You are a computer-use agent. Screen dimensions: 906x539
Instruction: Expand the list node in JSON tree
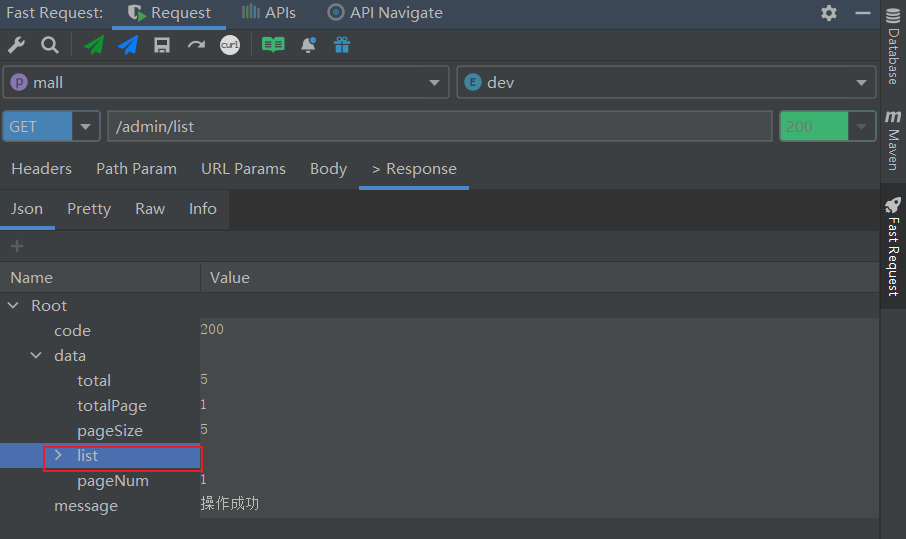pyautogui.click(x=58, y=456)
